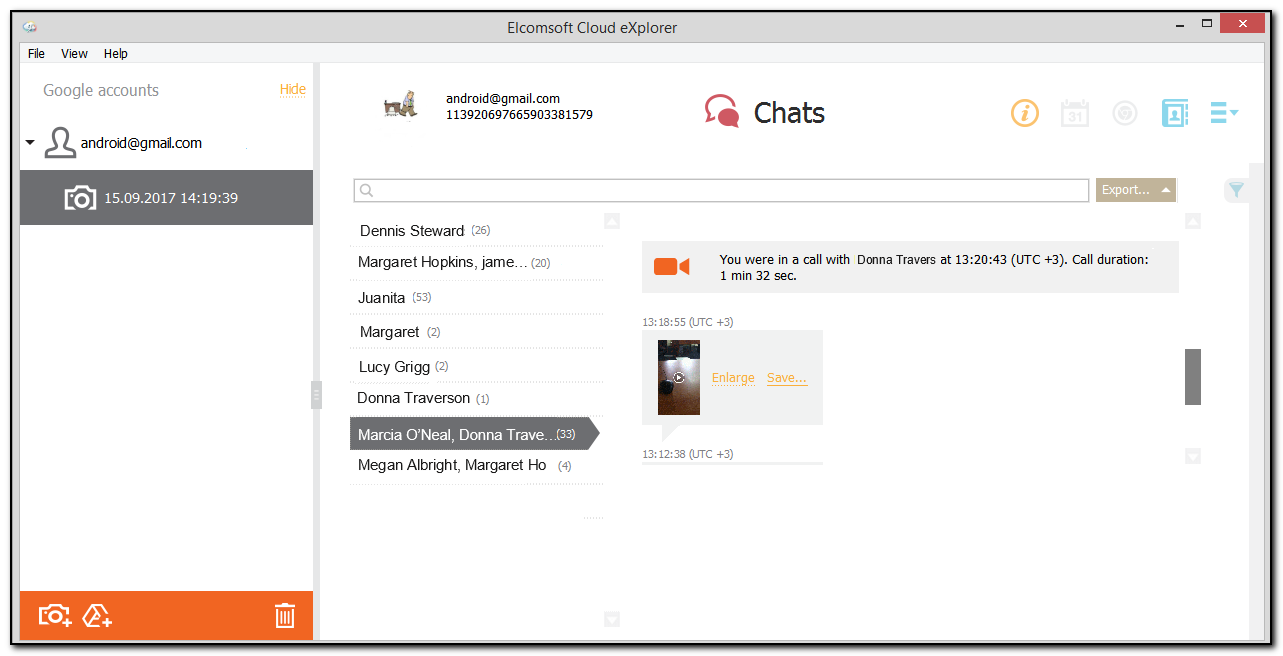The width and height of the screenshot is (1283, 656).
Task: Click the chat search field
Action: pyautogui.click(x=720, y=190)
